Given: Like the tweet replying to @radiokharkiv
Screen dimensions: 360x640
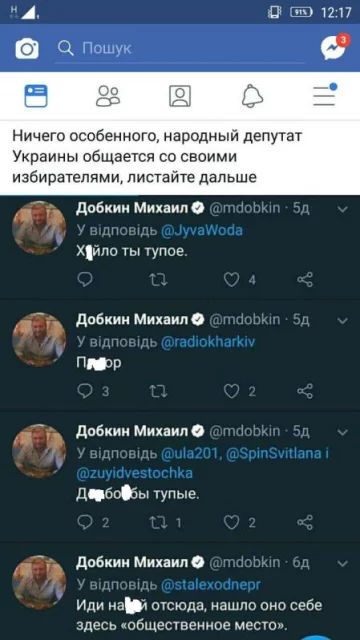Looking at the screenshot, I should point(231,391).
